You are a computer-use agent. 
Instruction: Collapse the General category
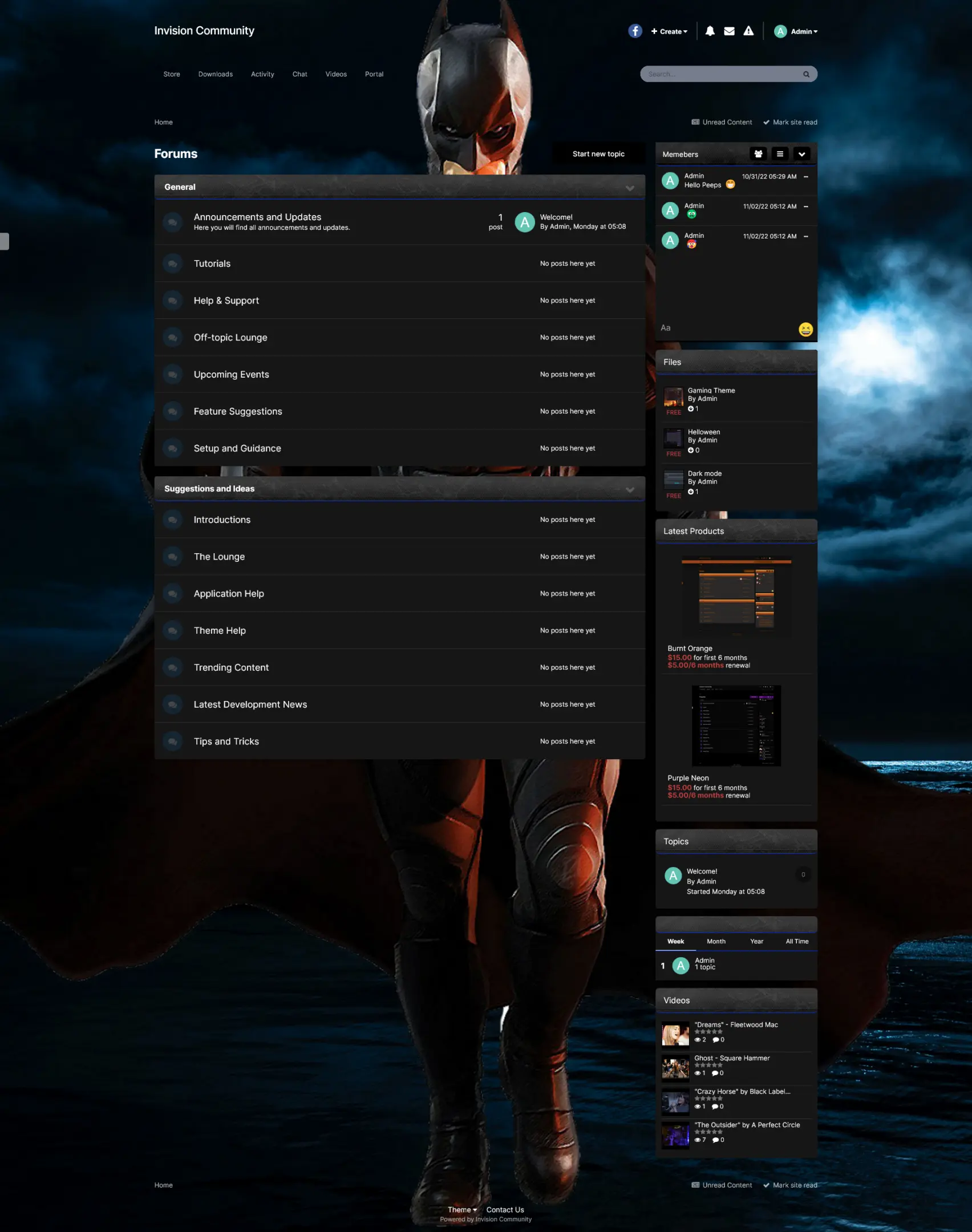[630, 188]
